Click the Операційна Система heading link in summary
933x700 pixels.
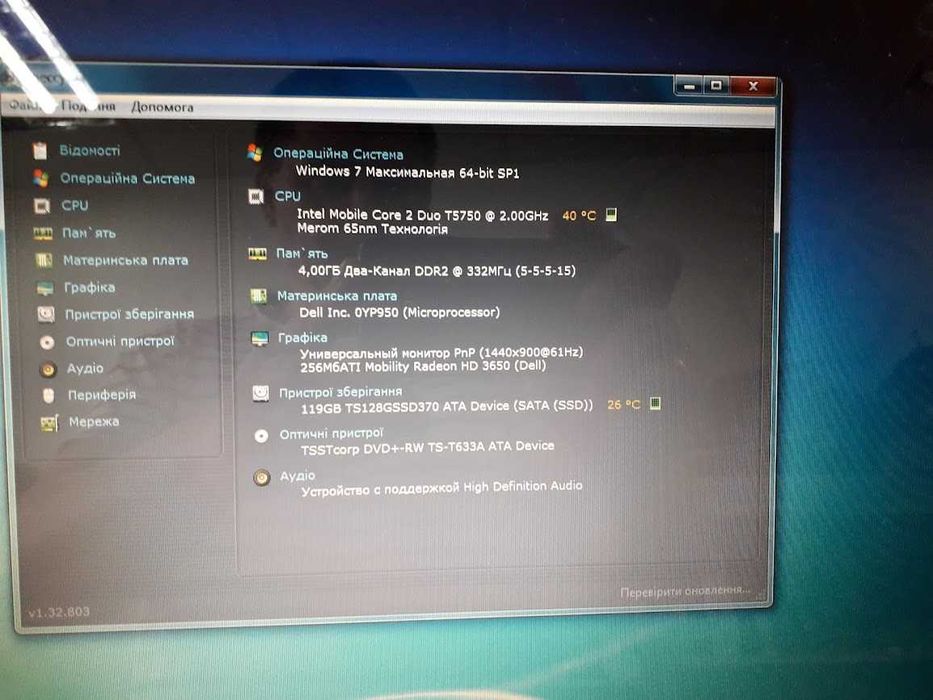click(338, 154)
